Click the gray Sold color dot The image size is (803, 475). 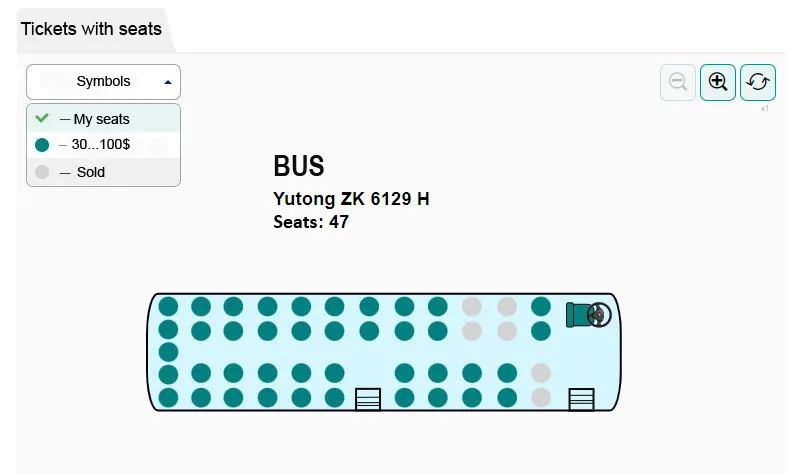click(x=42, y=172)
